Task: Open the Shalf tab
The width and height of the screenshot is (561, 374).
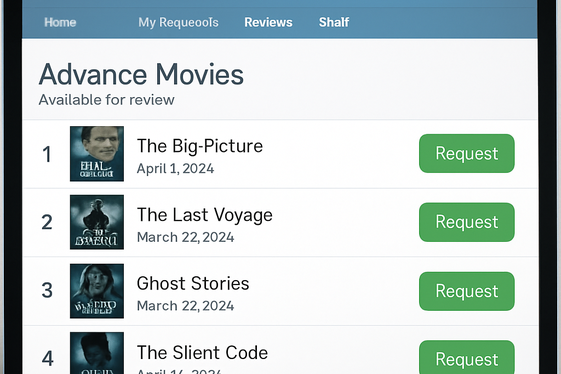Action: tap(334, 22)
